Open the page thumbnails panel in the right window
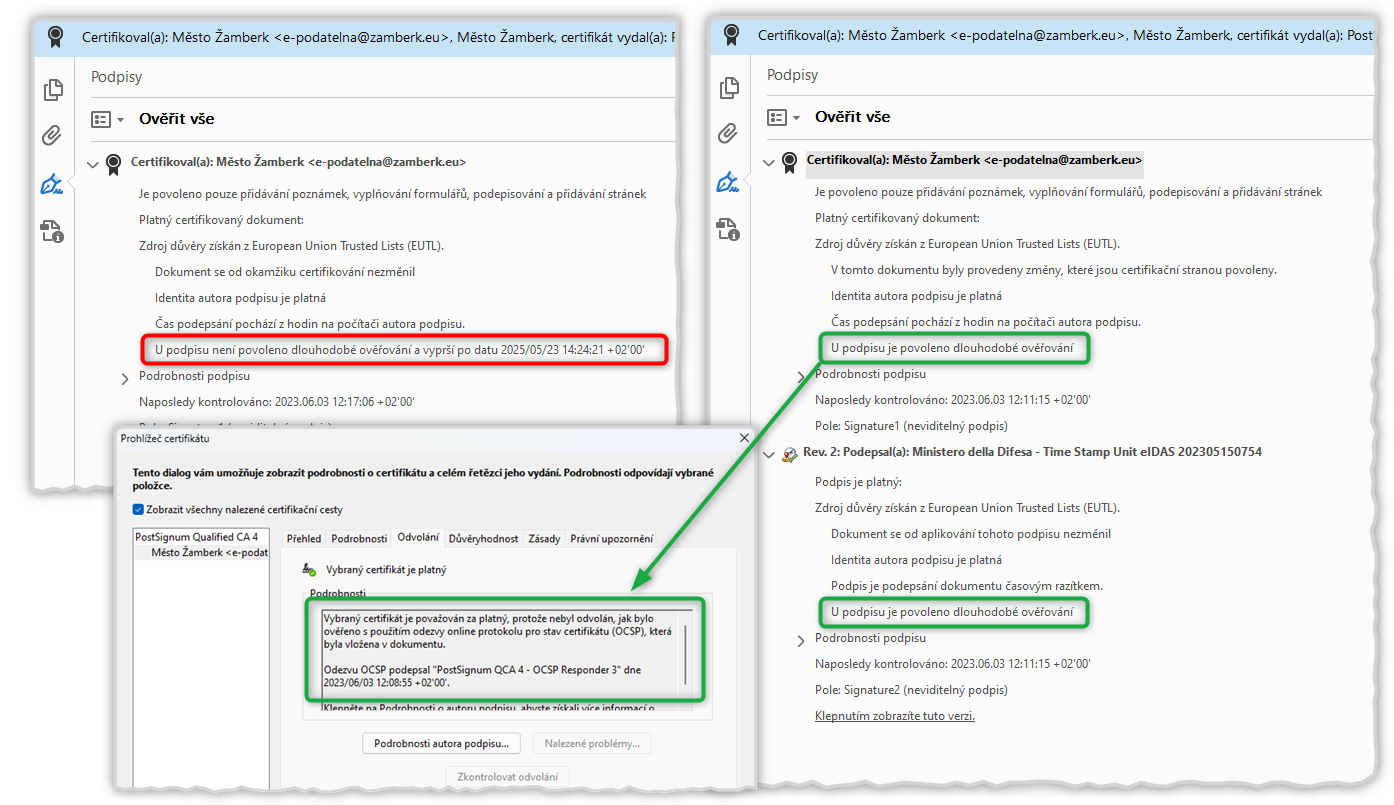The image size is (1394, 805). pos(730,88)
